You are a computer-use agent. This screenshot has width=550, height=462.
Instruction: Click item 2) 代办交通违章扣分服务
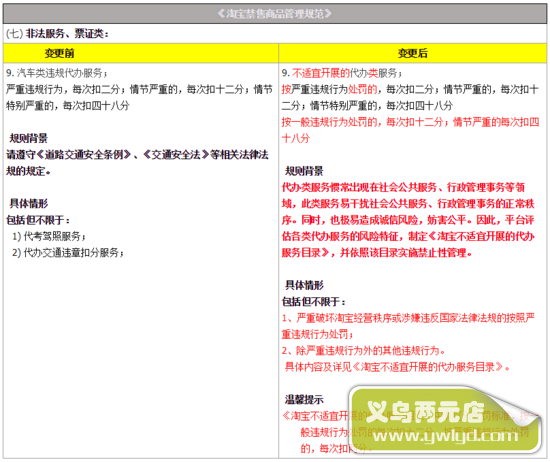(x=68, y=253)
